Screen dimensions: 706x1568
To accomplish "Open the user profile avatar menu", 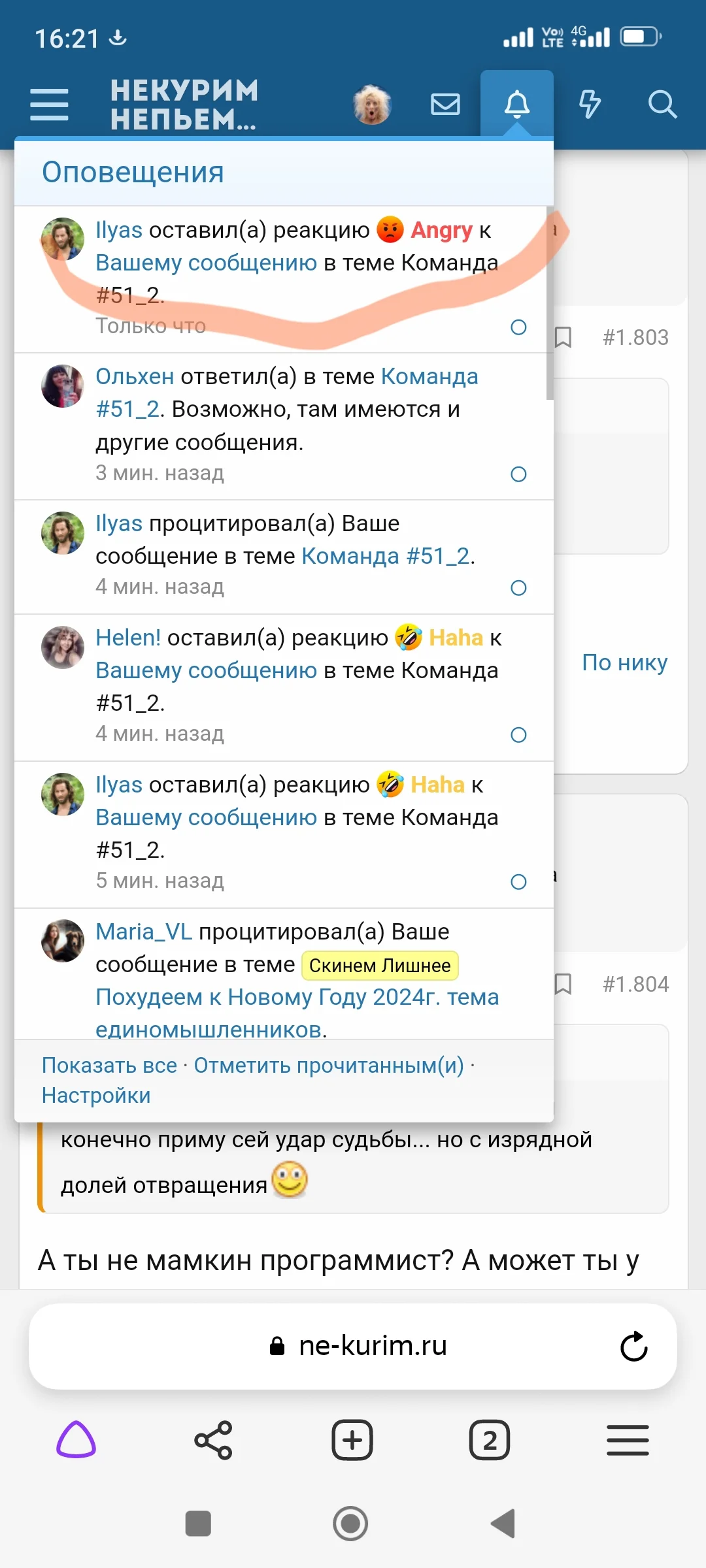I will (x=372, y=105).
